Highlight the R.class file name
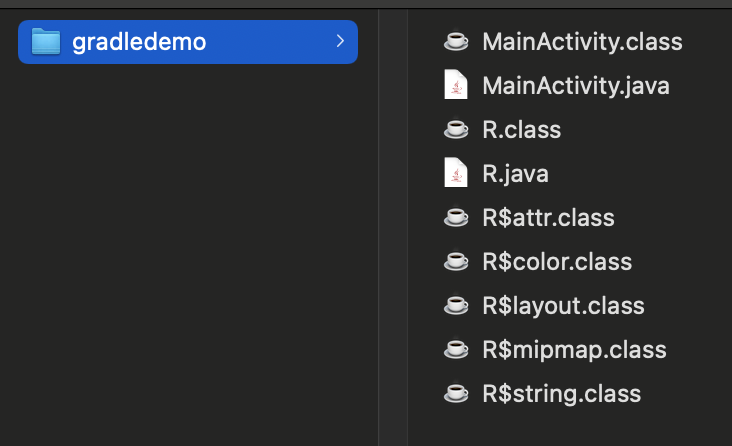 point(521,130)
